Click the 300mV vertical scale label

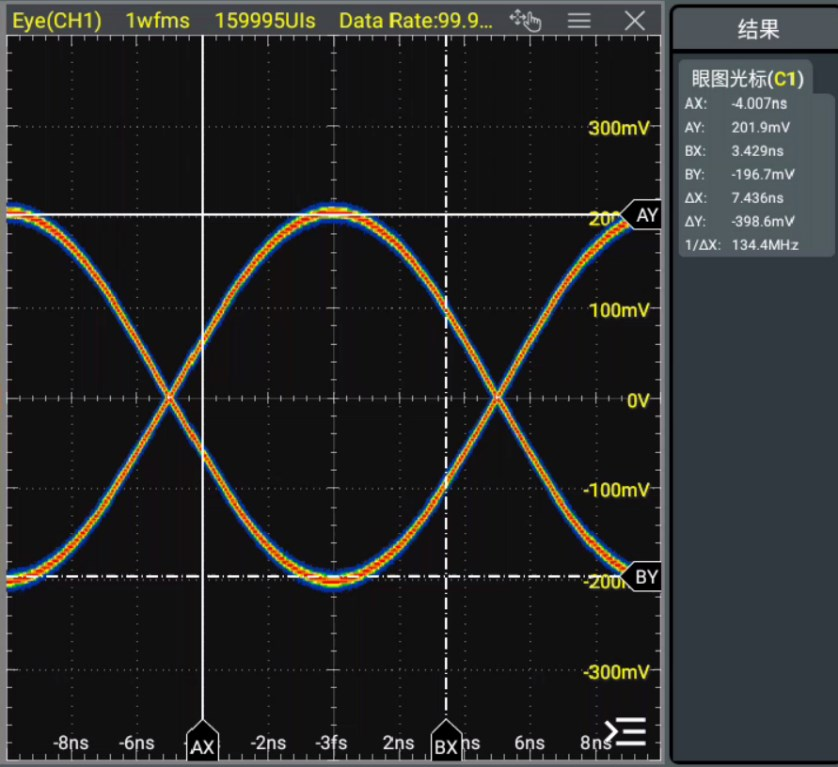click(619, 128)
